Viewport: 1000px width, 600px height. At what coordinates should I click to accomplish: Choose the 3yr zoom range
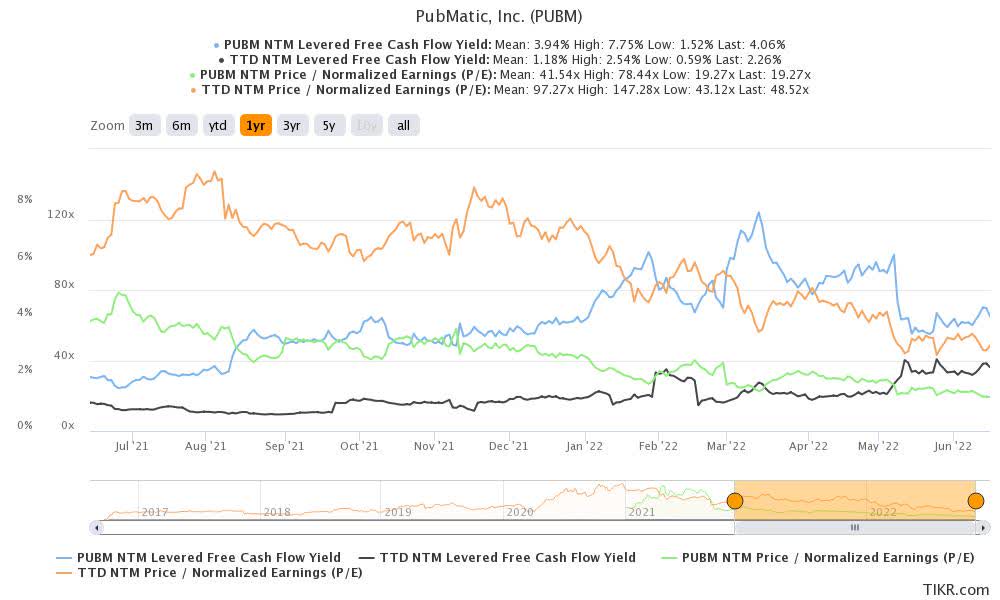pyautogui.click(x=291, y=125)
